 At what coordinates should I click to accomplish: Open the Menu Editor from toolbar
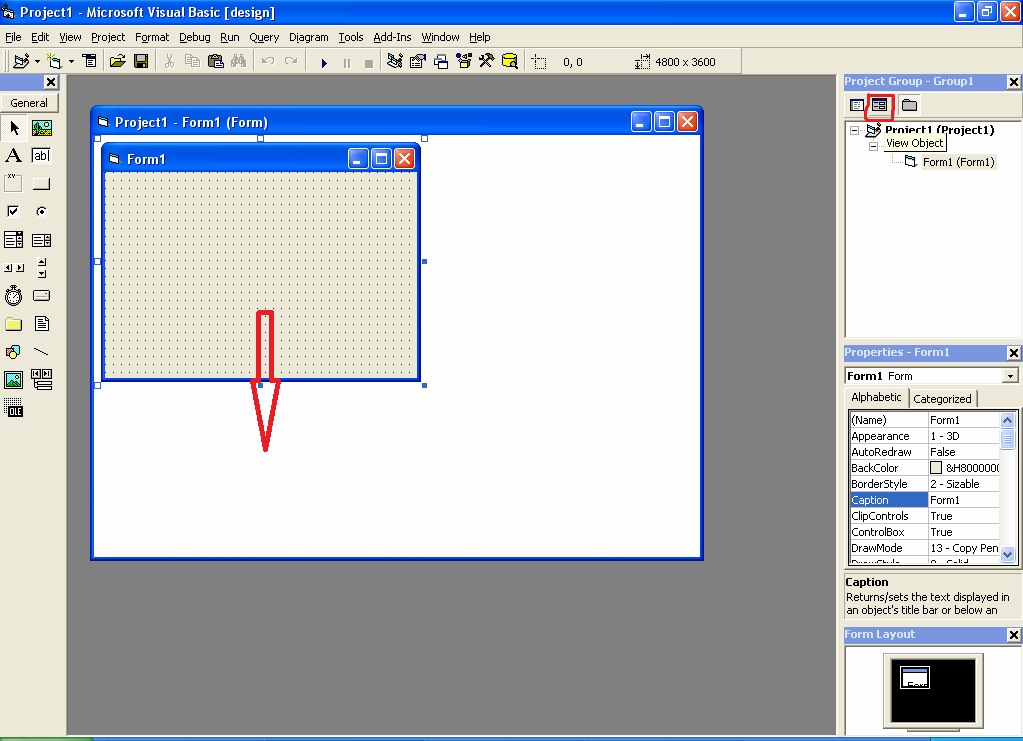tap(89, 61)
